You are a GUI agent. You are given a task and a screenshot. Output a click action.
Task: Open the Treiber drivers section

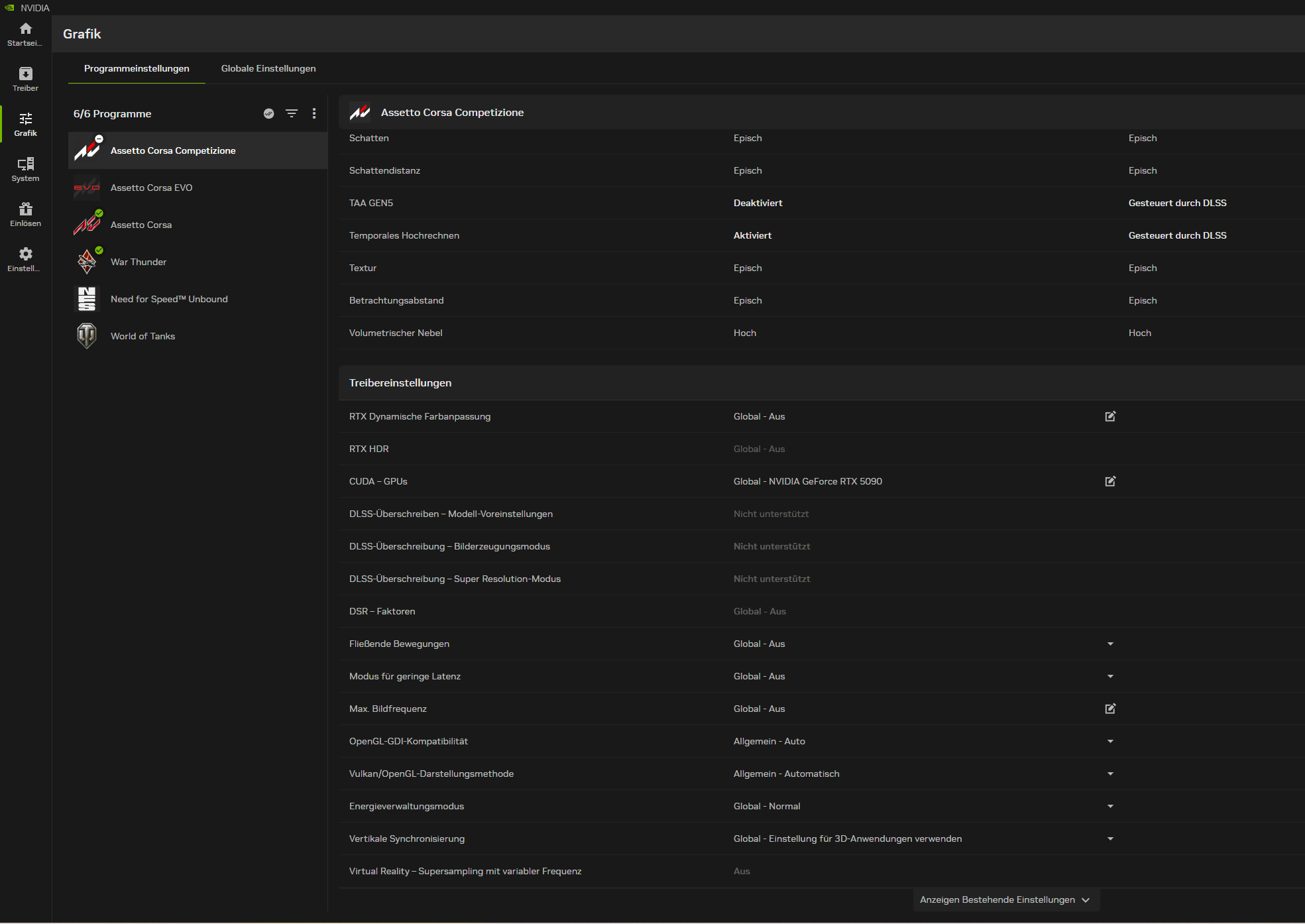pyautogui.click(x=25, y=79)
